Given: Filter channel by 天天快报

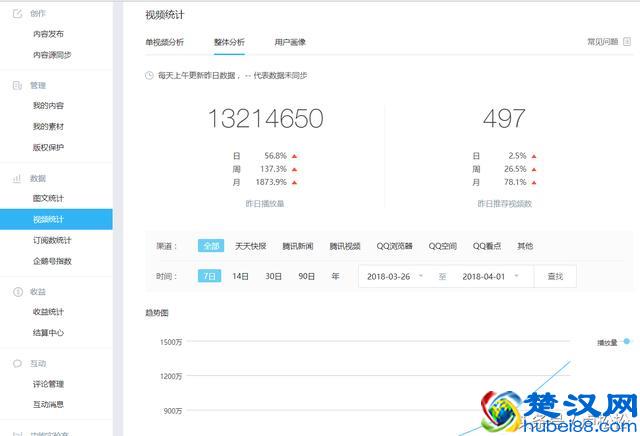Looking at the screenshot, I should coord(251,246).
